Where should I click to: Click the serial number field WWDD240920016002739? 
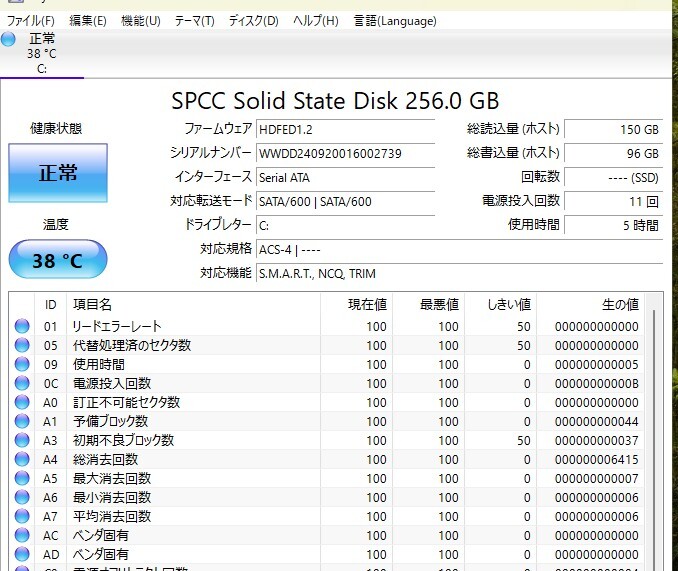(345, 153)
